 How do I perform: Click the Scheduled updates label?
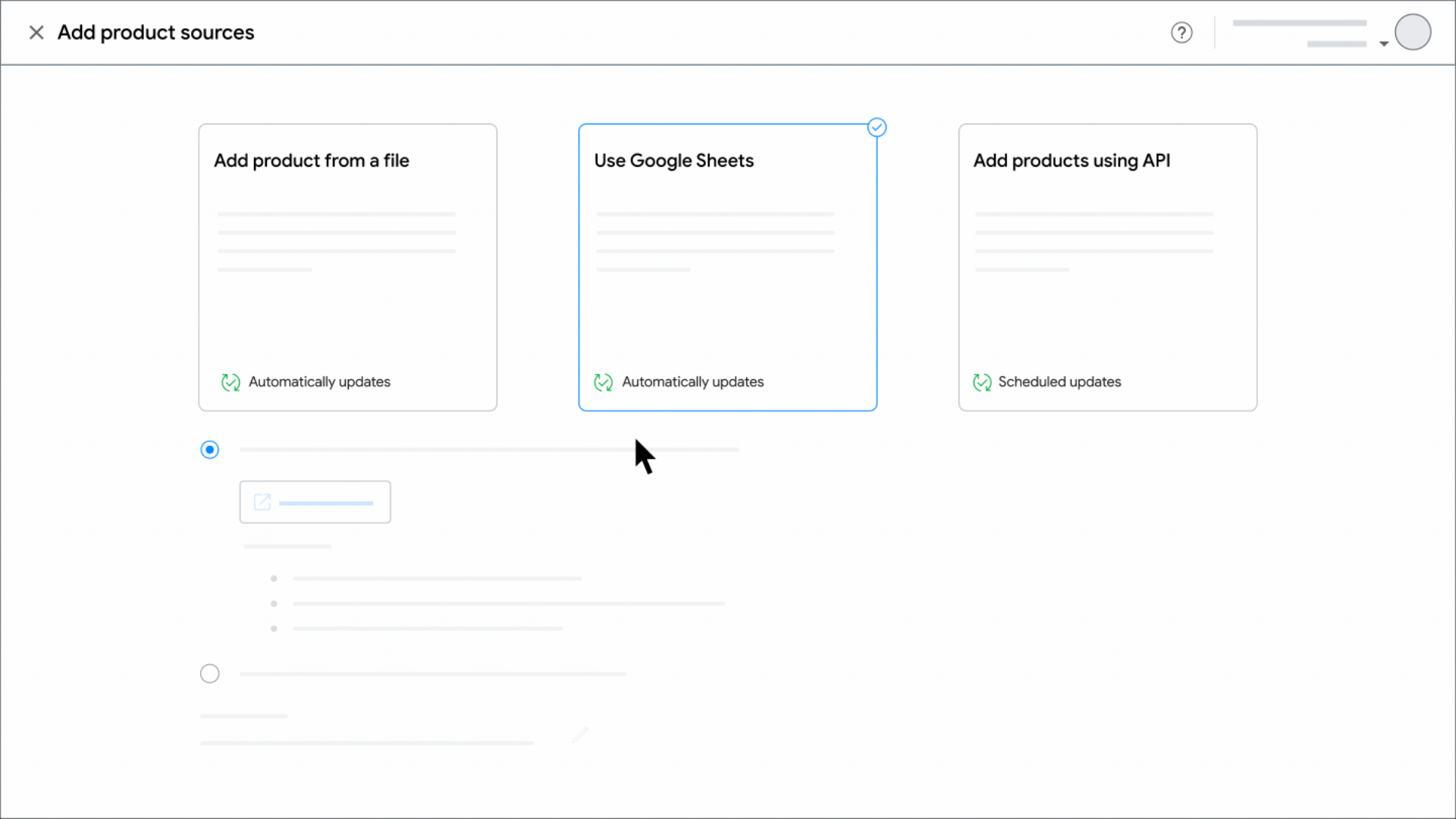click(x=1059, y=382)
